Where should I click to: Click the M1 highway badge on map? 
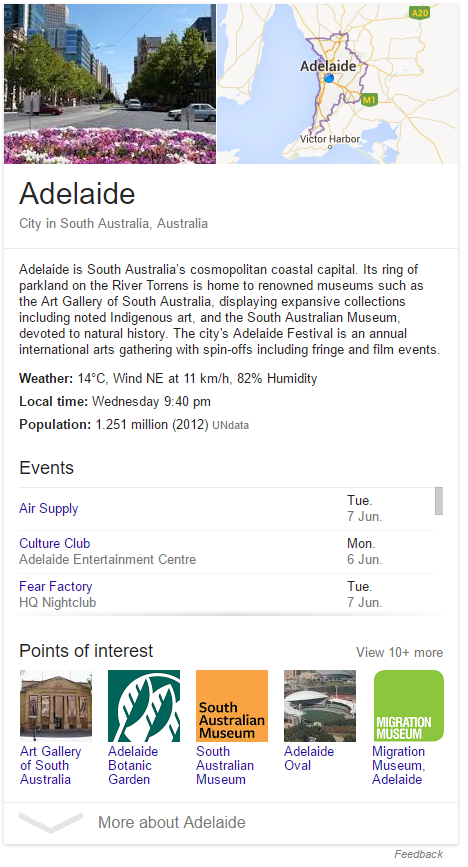[x=369, y=100]
